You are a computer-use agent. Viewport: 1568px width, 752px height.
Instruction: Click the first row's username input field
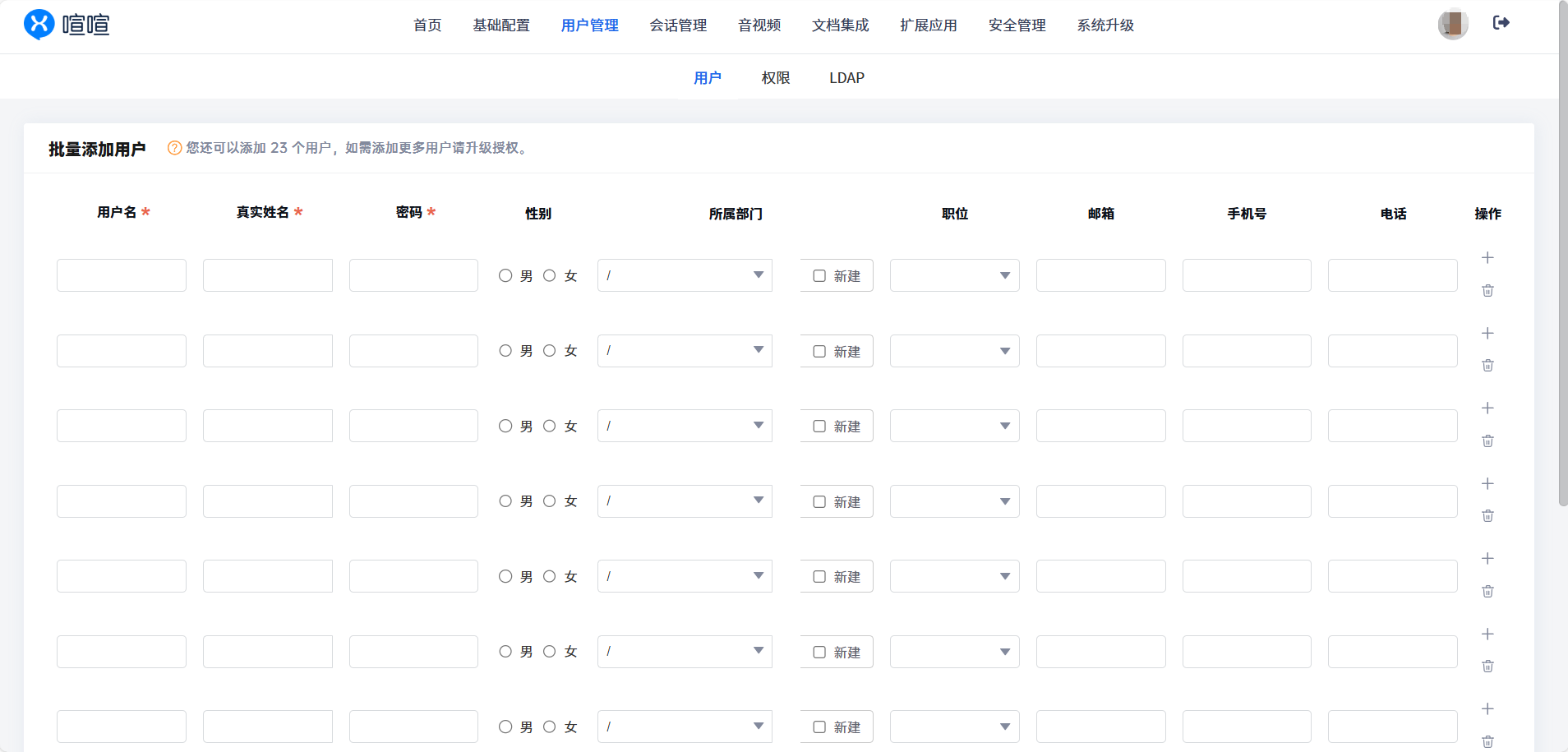coord(122,275)
